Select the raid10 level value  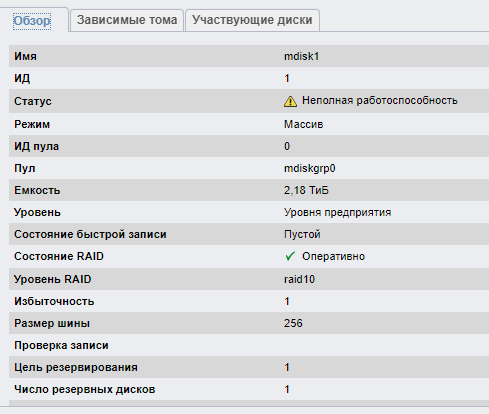coord(299,279)
